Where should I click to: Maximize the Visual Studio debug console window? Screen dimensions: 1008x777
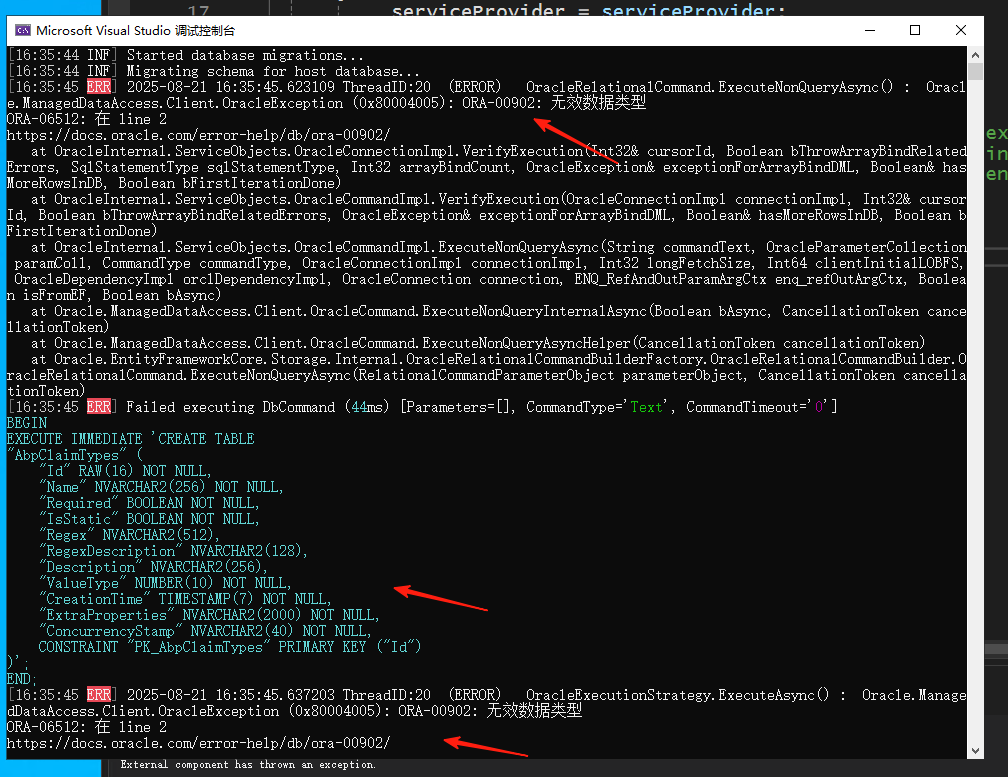coord(915,30)
